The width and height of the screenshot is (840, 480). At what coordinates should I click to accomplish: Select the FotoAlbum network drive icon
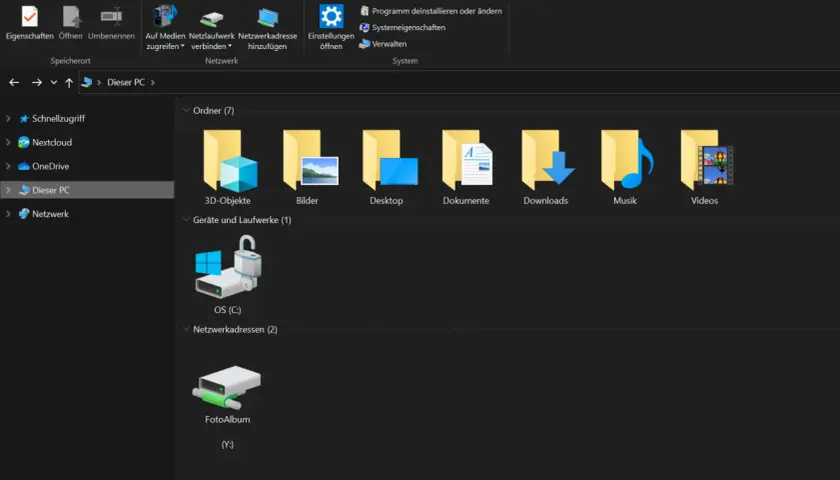[x=227, y=387]
